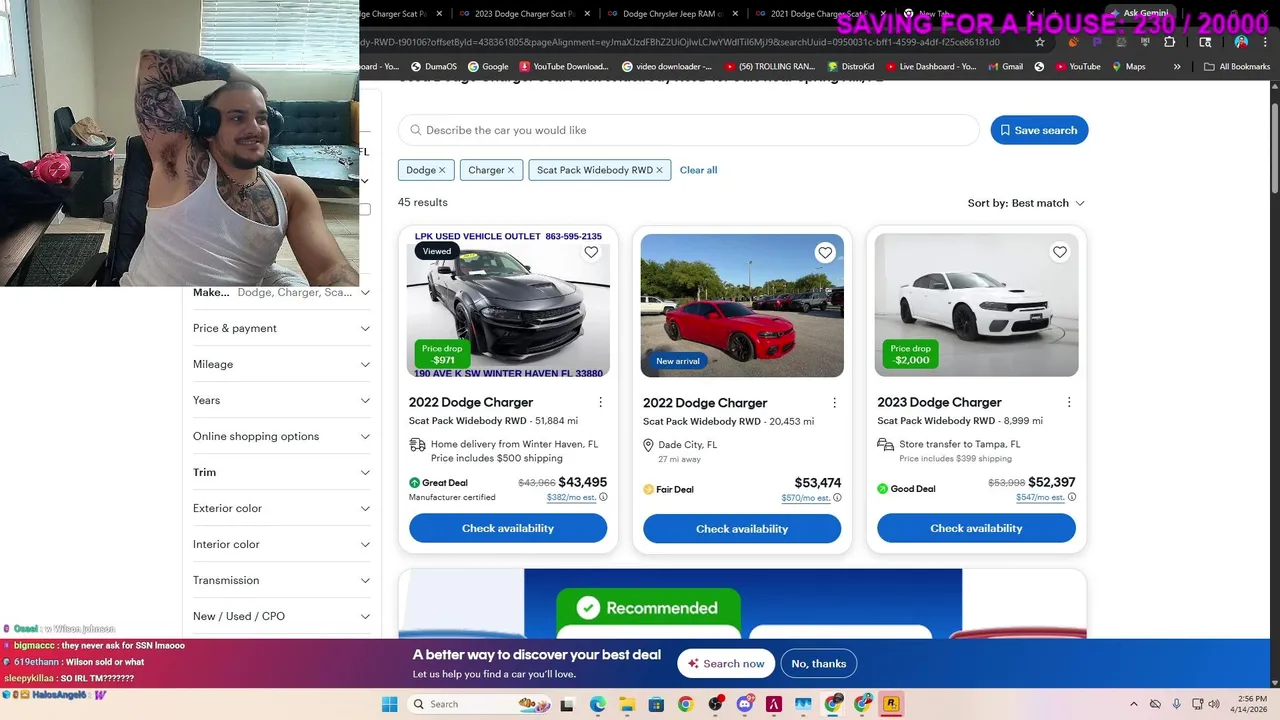Open OBS Studio from the taskbar

[x=715, y=704]
